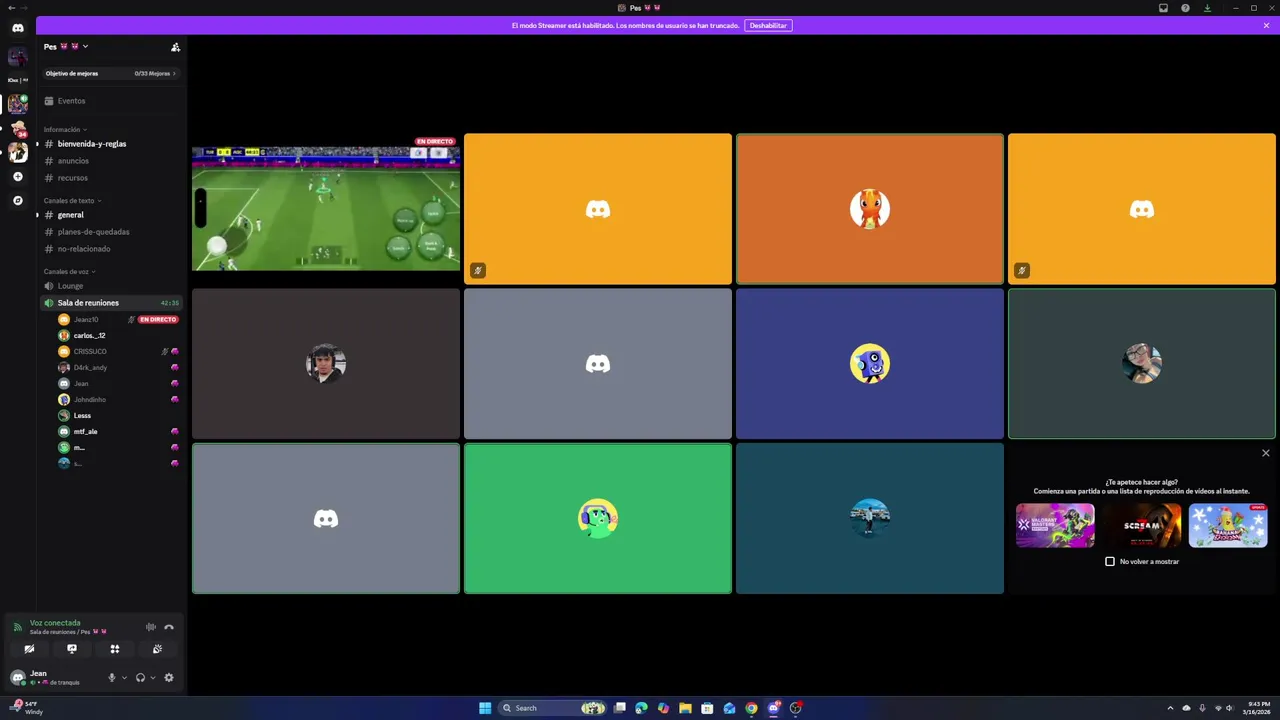Join the Lounge voice channel
This screenshot has height=720, width=1280.
pyautogui.click(x=110, y=286)
